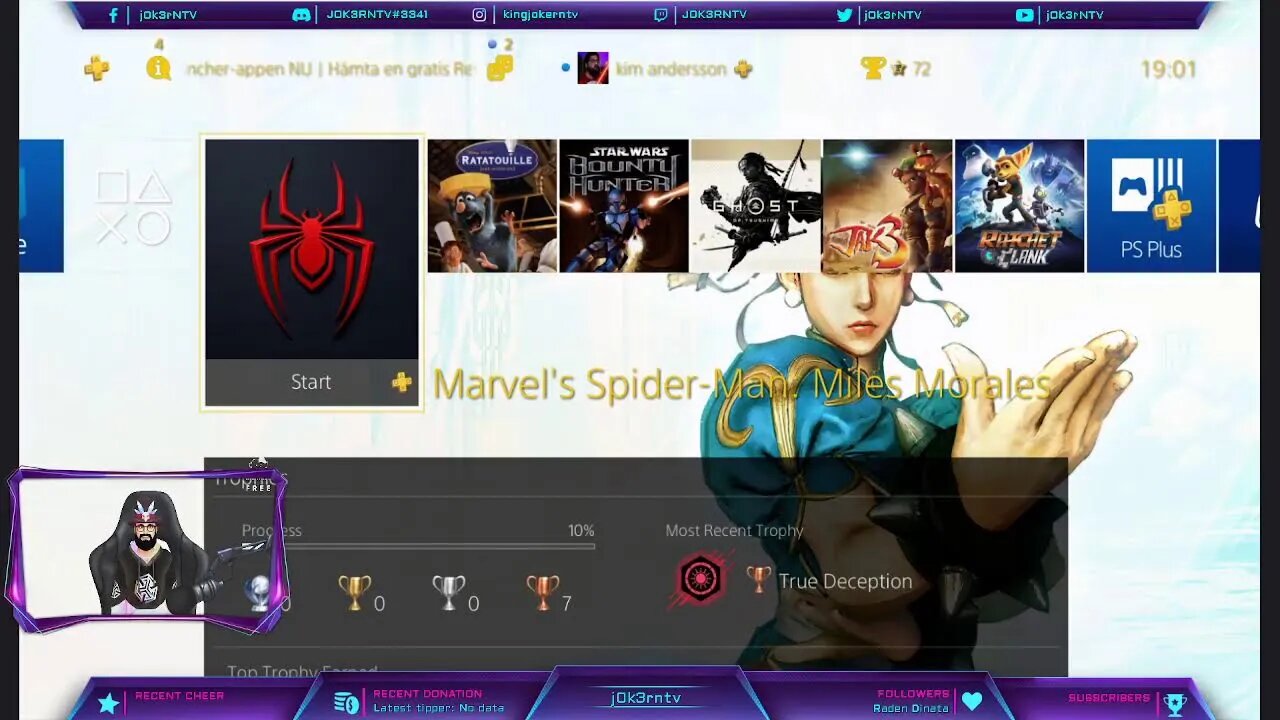Select the Ratchet & Clank tile
This screenshot has width=1280, height=720.
pyautogui.click(x=1020, y=206)
